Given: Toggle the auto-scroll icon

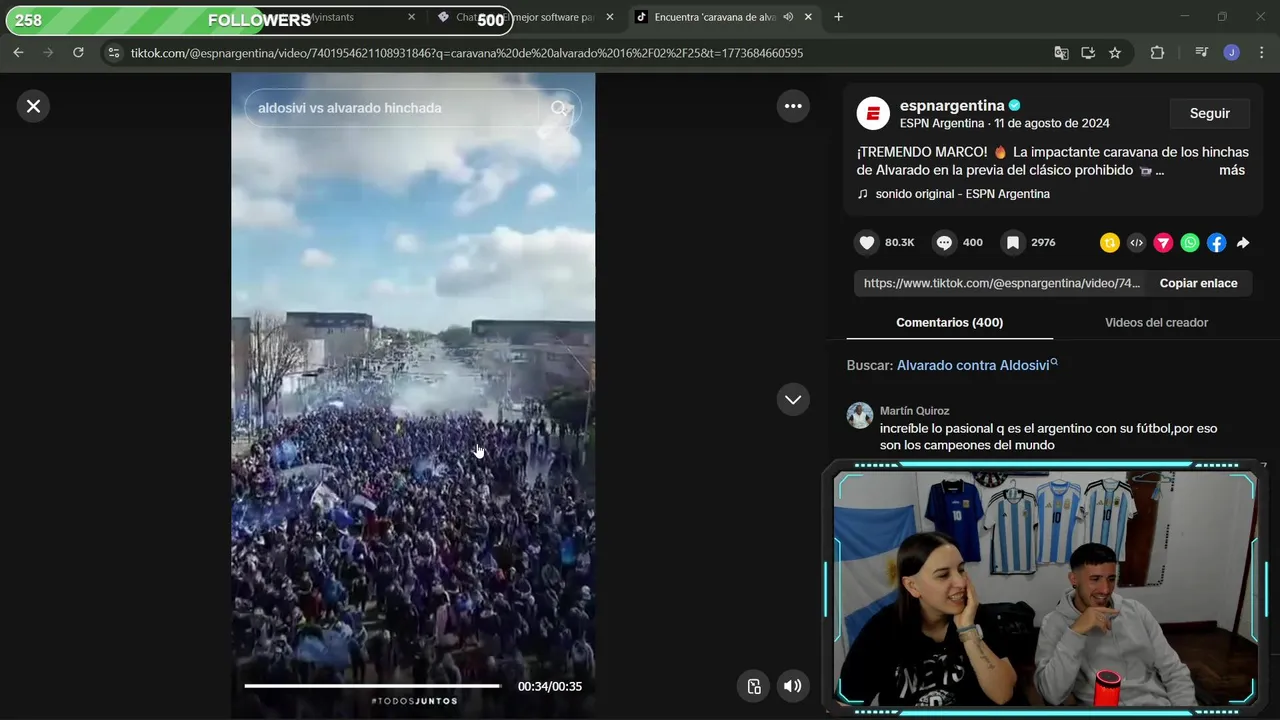Looking at the screenshot, I should pyautogui.click(x=754, y=686).
